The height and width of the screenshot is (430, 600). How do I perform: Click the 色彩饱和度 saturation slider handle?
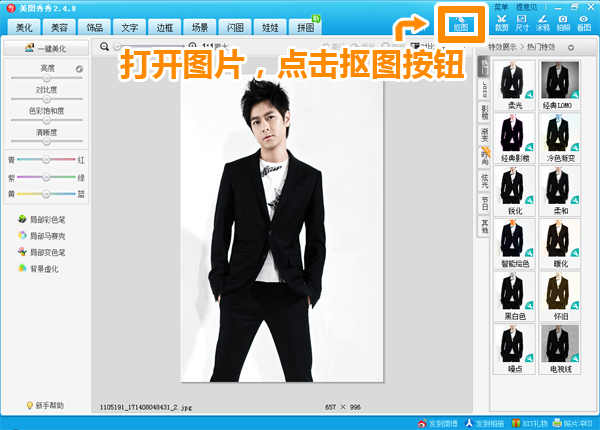[x=47, y=120]
